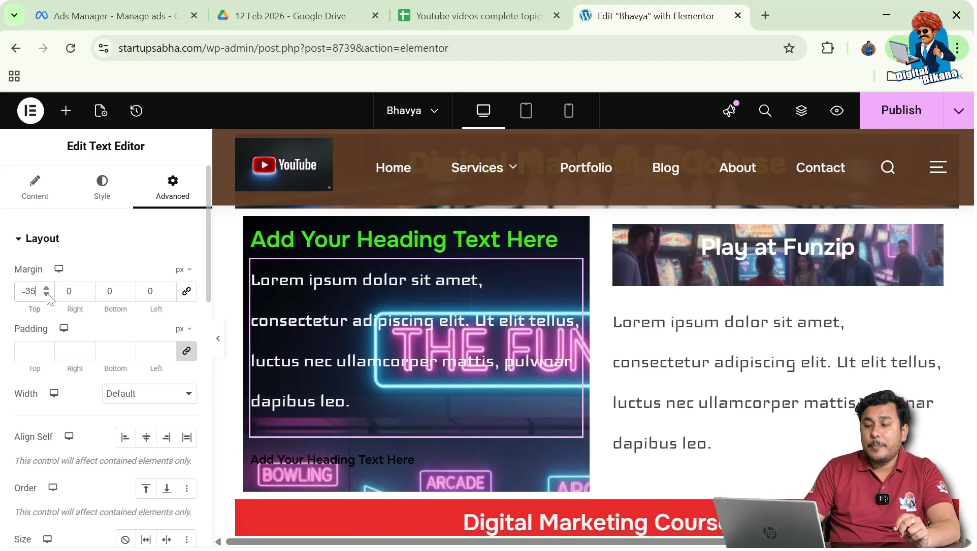Click the browser bookmark star icon

(789, 48)
